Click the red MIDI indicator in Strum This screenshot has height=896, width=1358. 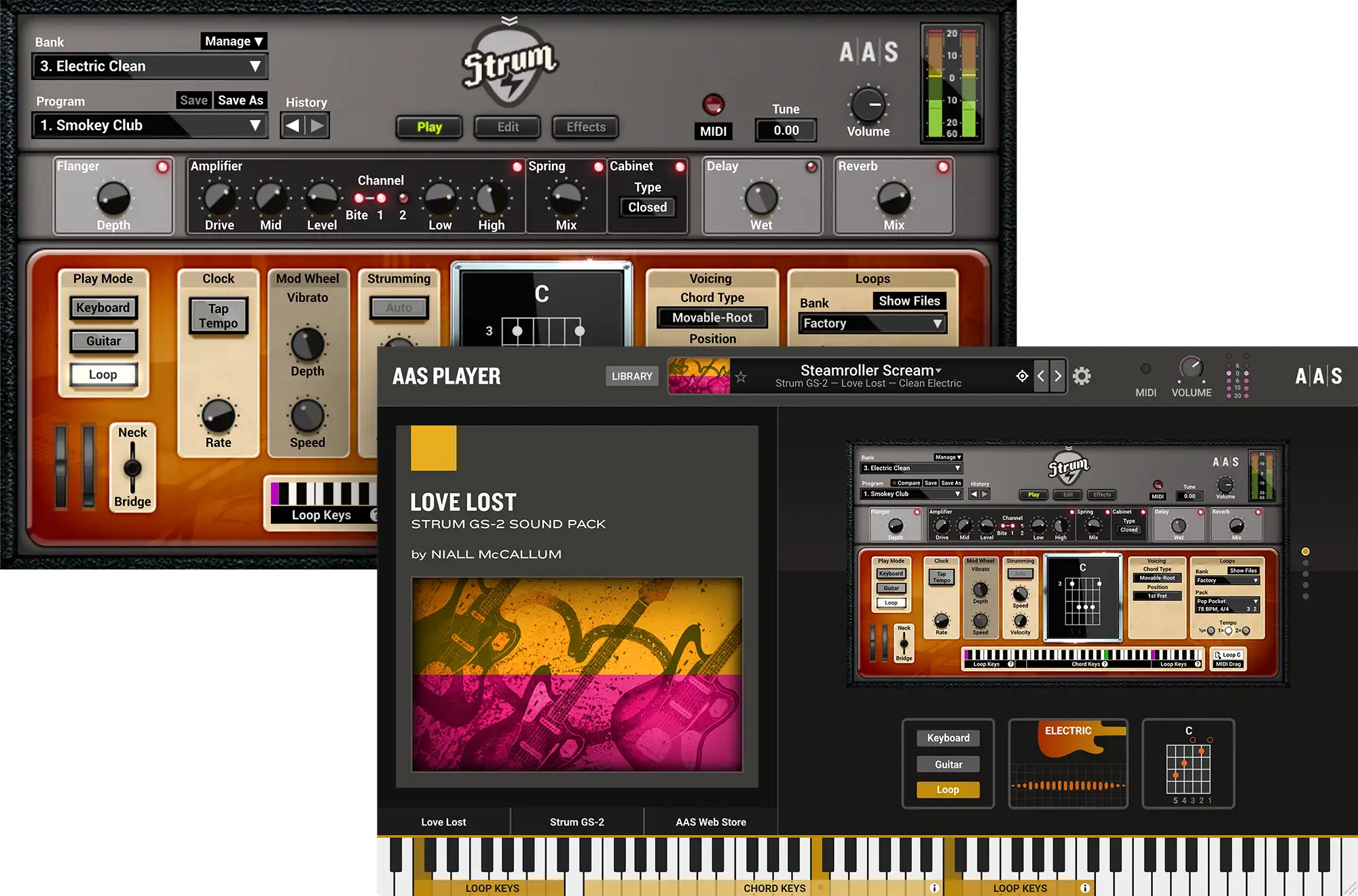pos(713,104)
